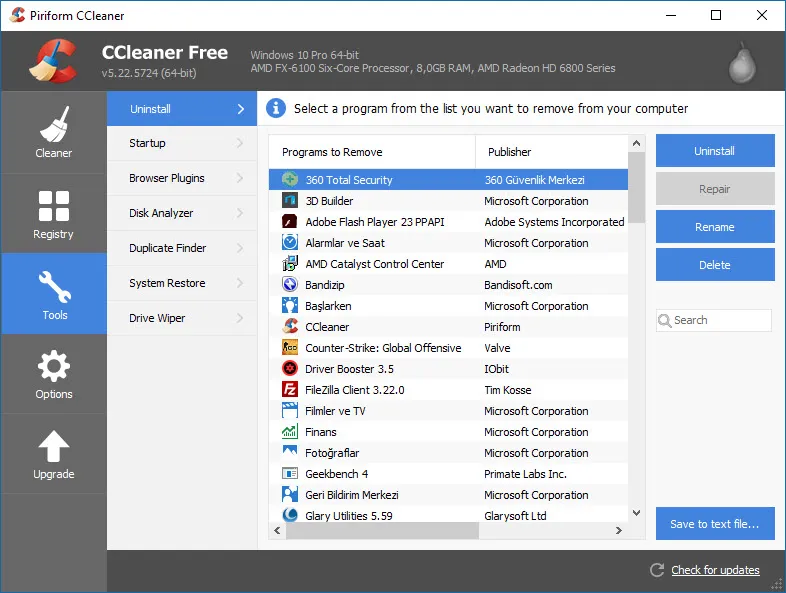The width and height of the screenshot is (786, 593).
Task: Select the Tools wrench icon
Action: point(55,287)
